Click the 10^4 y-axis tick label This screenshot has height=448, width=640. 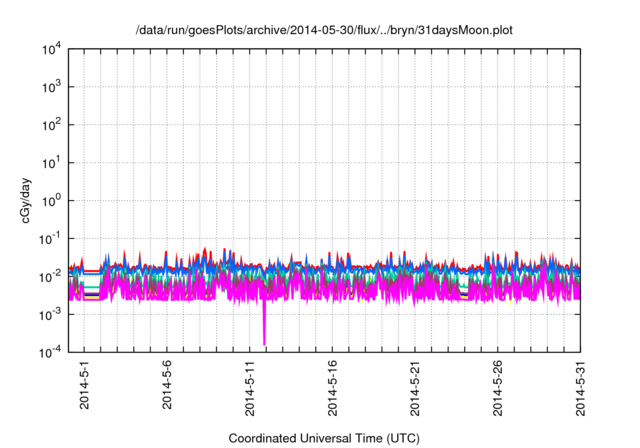click(52, 49)
